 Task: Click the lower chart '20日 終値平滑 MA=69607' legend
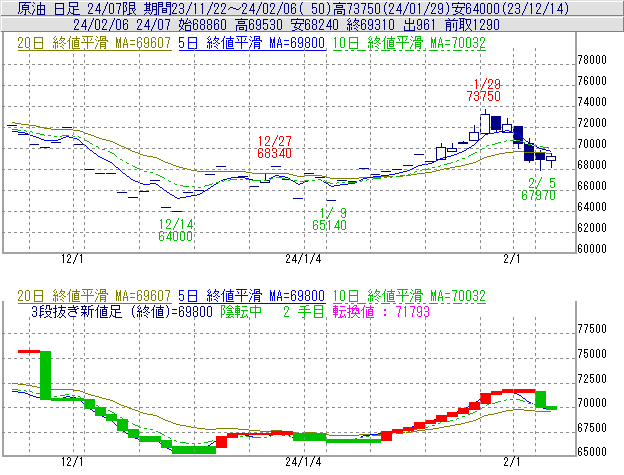click(94, 296)
